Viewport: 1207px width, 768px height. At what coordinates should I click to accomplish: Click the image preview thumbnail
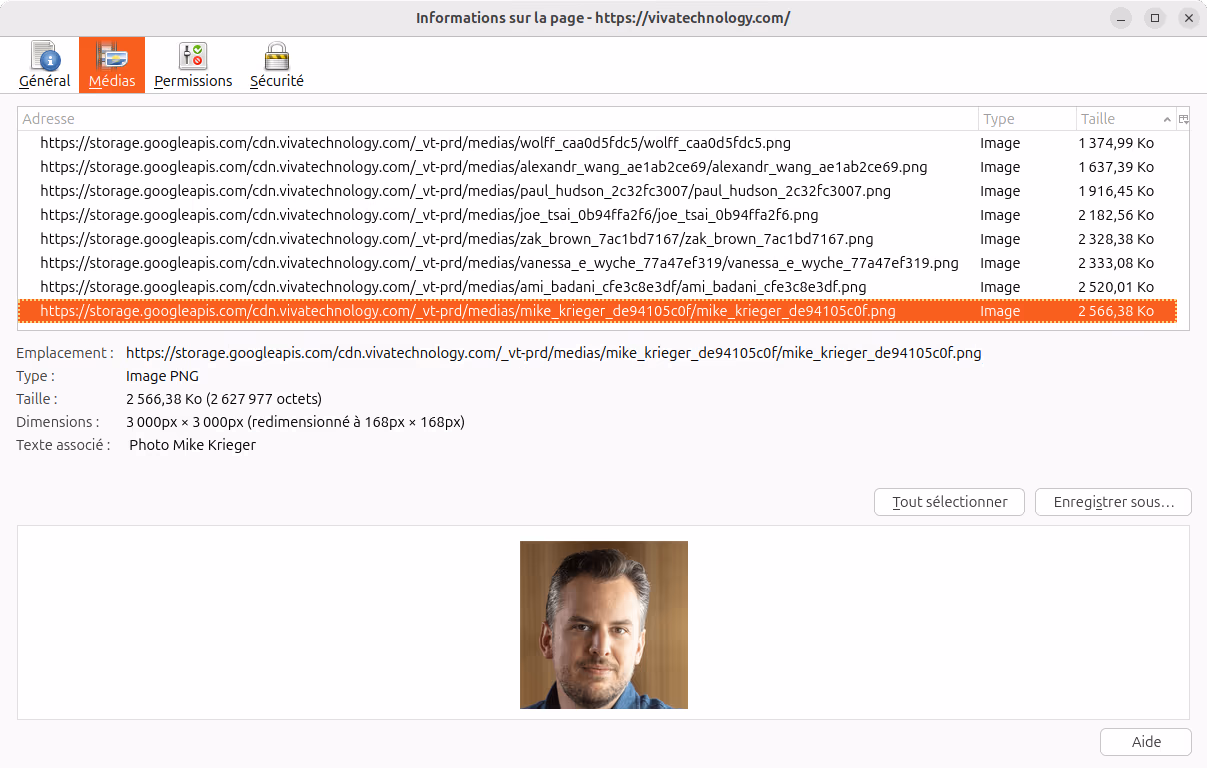(x=604, y=625)
